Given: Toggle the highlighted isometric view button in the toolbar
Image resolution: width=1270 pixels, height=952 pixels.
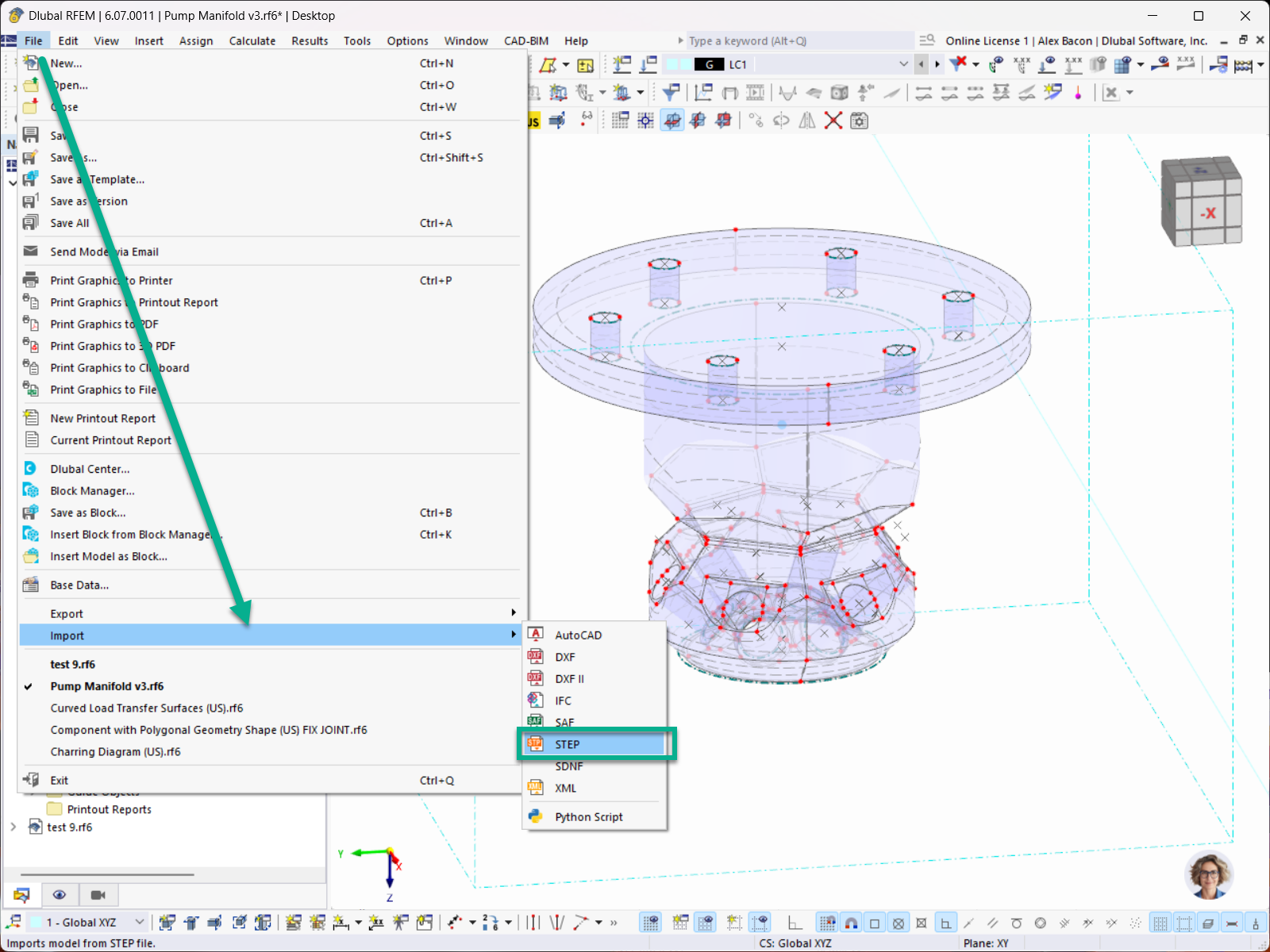Looking at the screenshot, I should coord(672,121).
